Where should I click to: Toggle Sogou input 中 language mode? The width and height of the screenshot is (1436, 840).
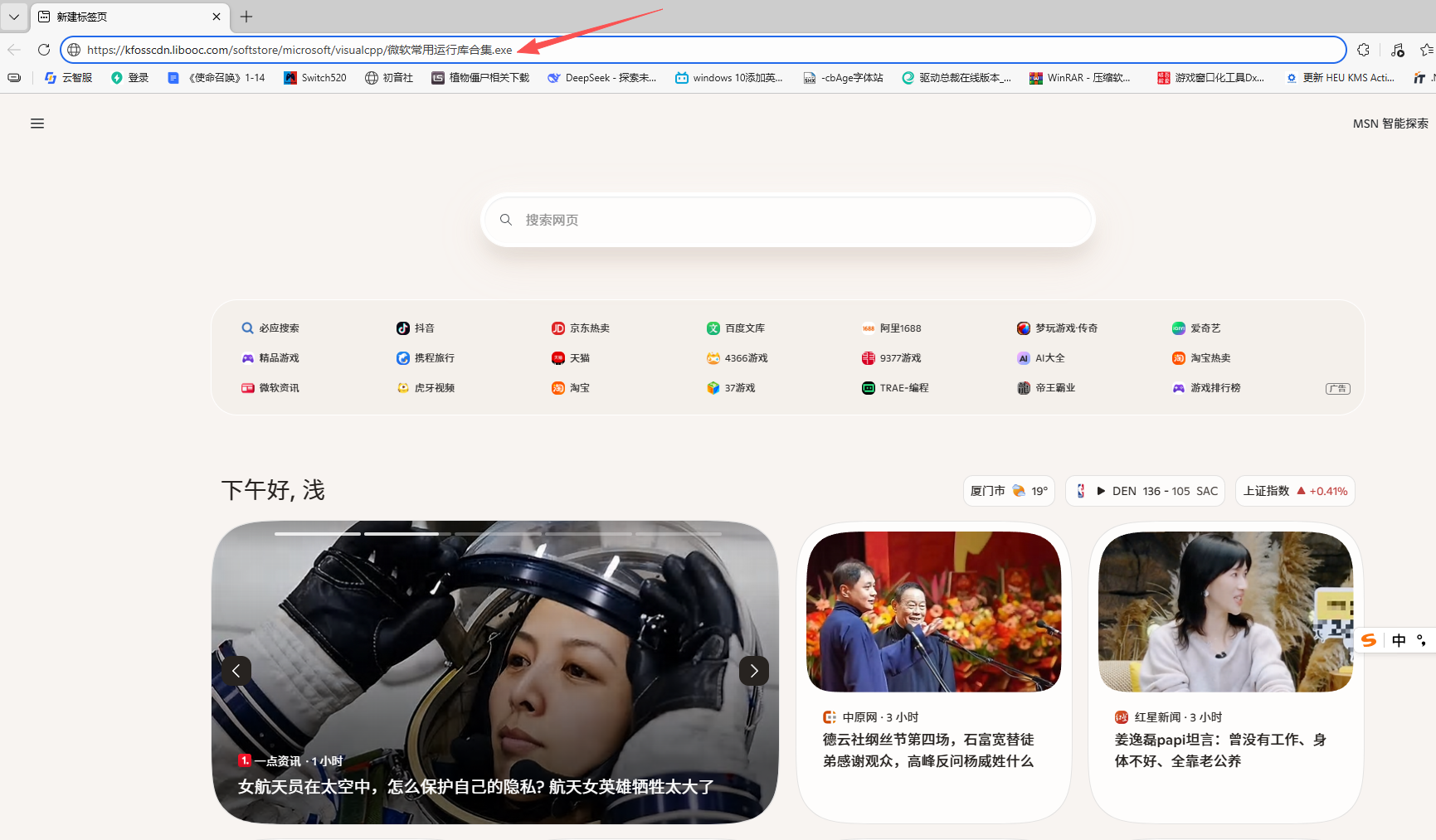pos(1399,640)
